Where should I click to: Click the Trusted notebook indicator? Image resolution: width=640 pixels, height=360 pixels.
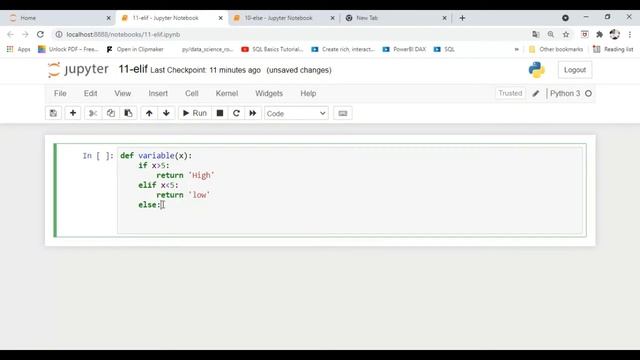pos(510,93)
